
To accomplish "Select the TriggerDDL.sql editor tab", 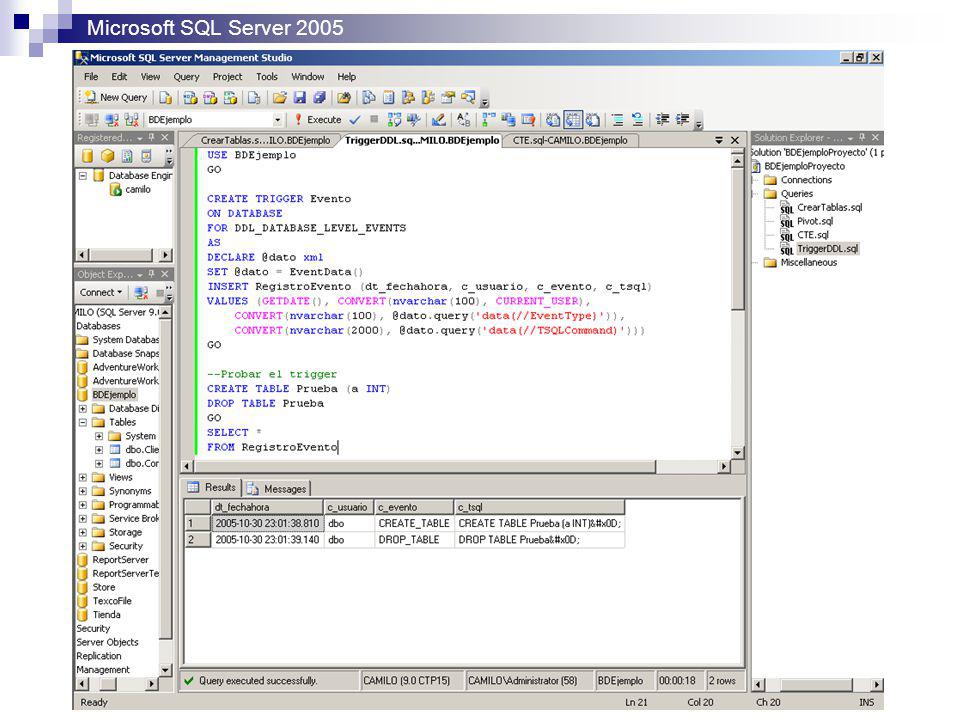I will point(422,140).
